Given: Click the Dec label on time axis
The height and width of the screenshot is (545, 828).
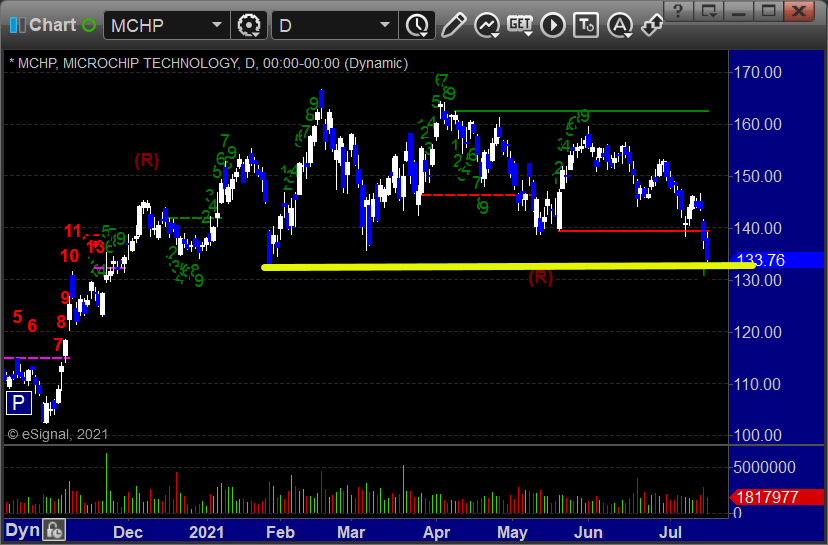Looking at the screenshot, I should tap(128, 532).
